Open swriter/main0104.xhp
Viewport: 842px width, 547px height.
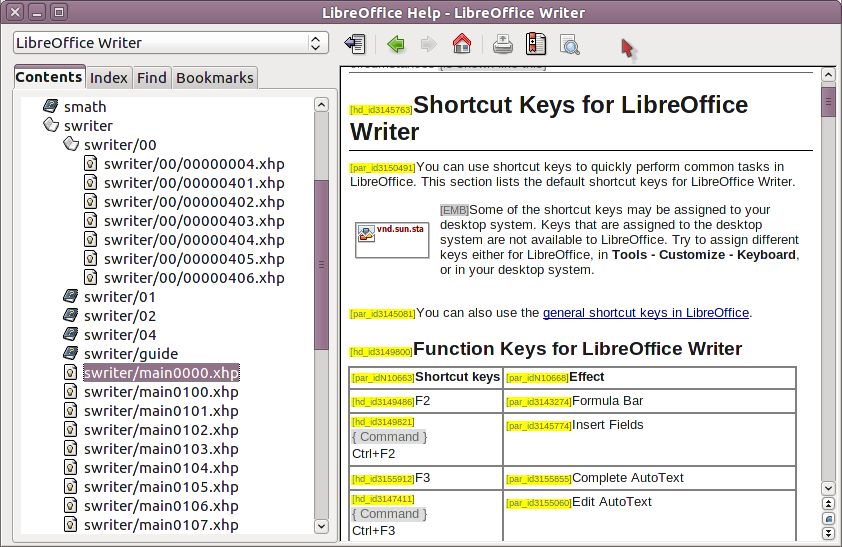pos(161,468)
